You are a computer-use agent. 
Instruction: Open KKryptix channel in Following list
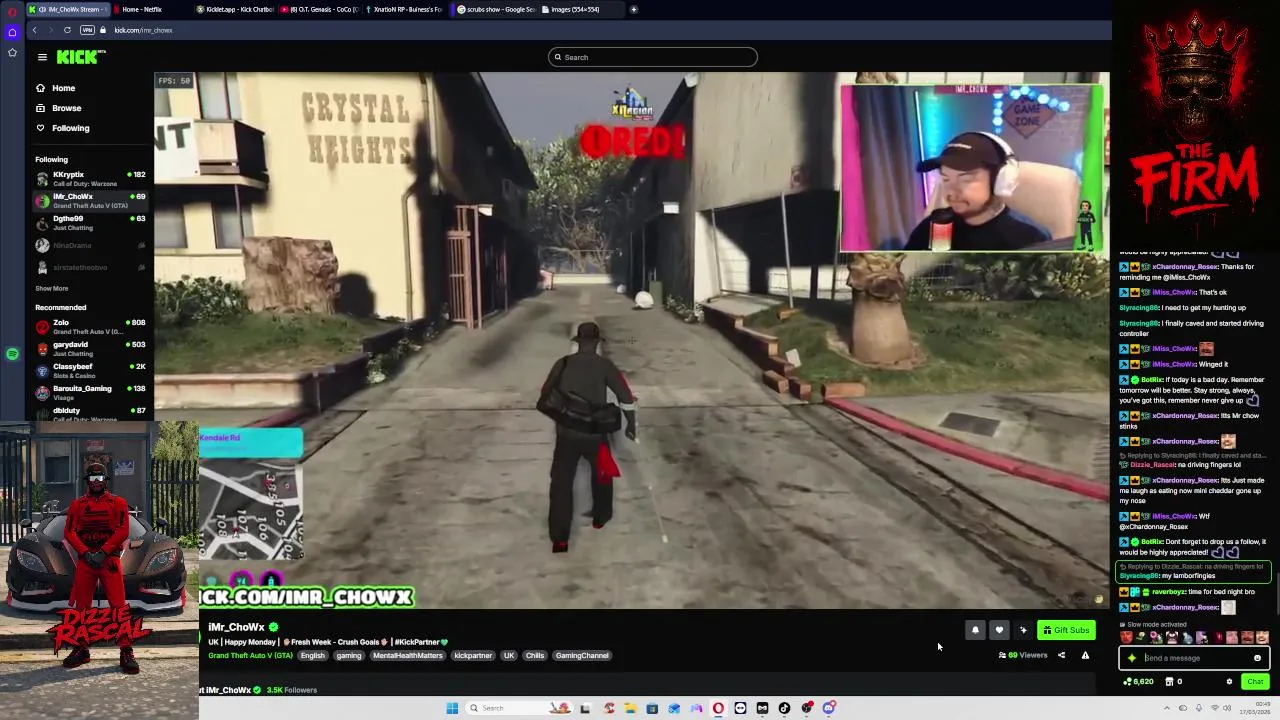90,178
